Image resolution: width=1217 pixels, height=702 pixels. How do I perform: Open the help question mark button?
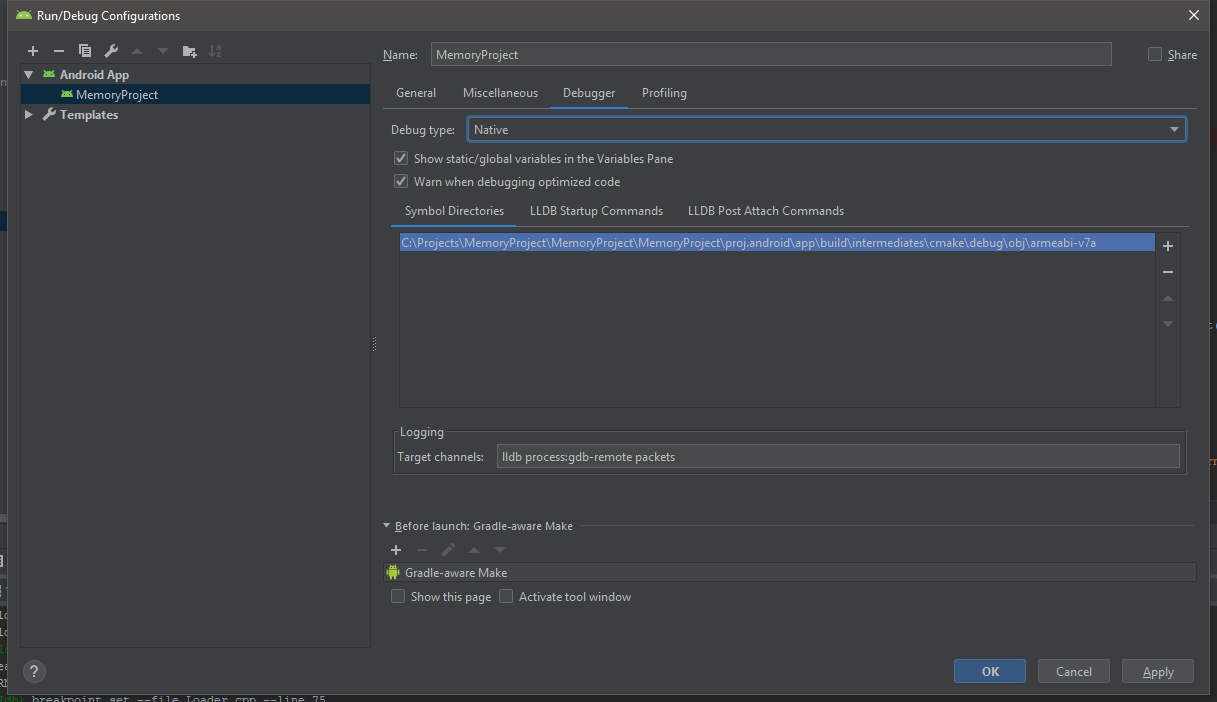coord(34,671)
